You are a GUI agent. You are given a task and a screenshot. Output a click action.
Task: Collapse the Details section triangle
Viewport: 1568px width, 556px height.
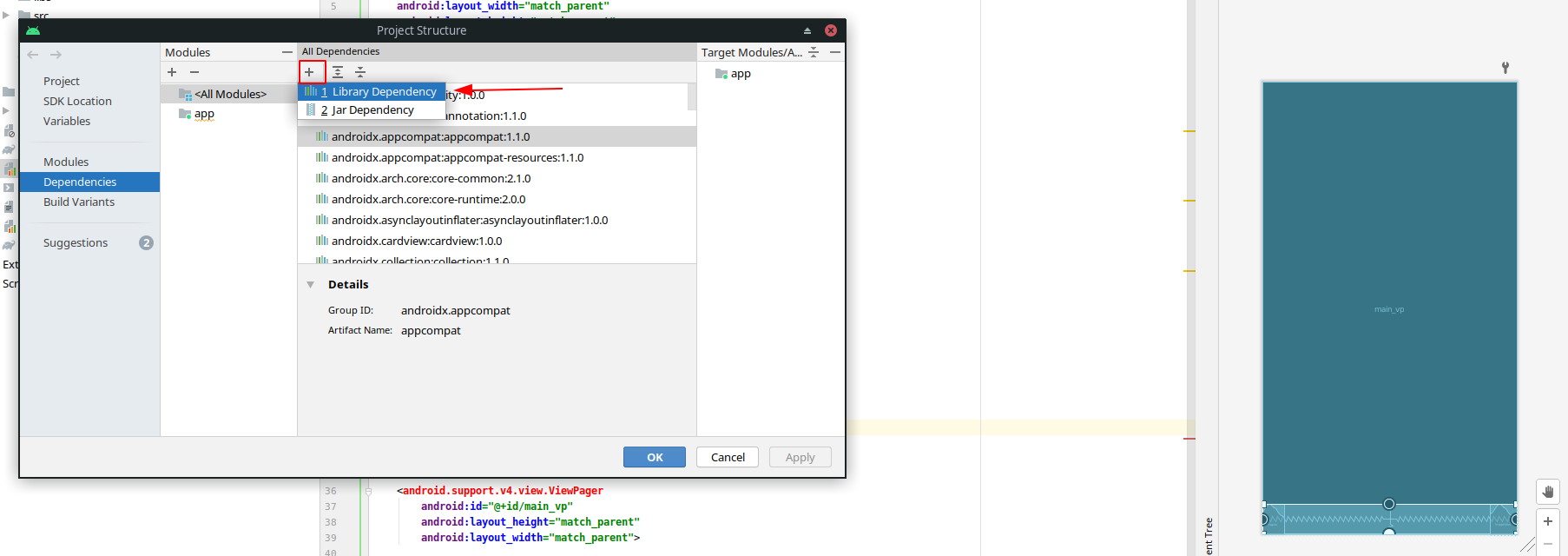[310, 284]
